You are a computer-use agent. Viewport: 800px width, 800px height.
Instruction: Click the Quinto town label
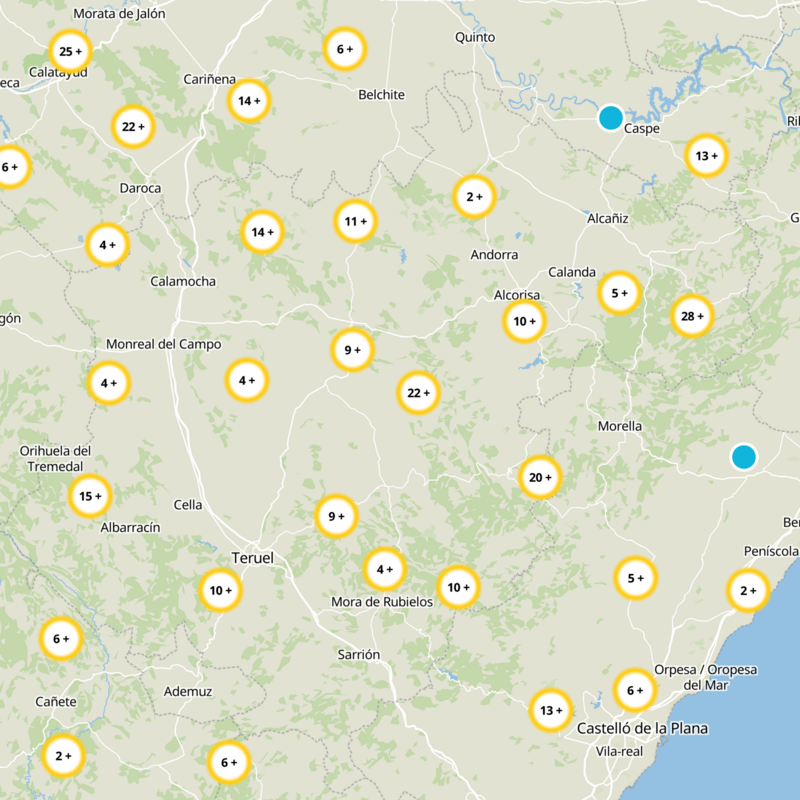(475, 37)
